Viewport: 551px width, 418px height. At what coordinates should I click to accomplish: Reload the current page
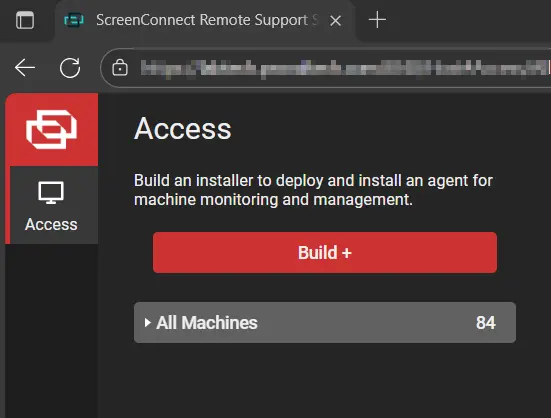point(70,67)
